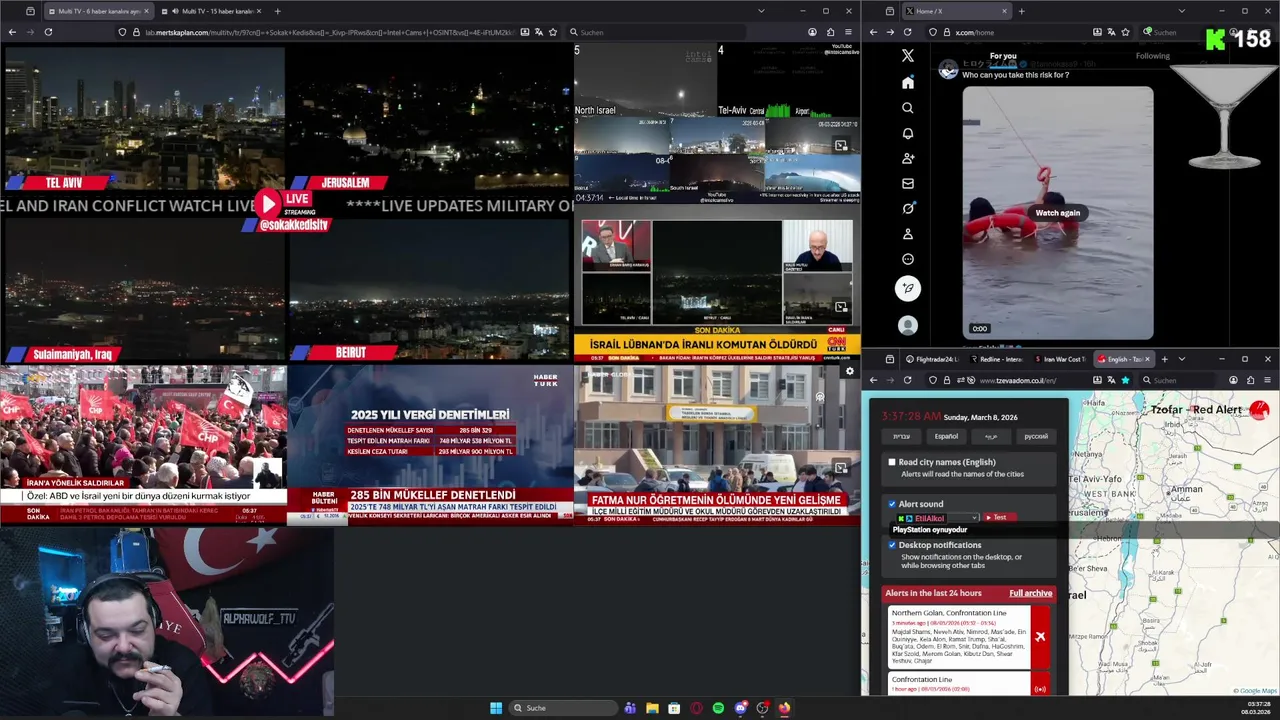The image size is (1280, 720).
Task: Click the X logo in sidebar
Action: pos(908,56)
